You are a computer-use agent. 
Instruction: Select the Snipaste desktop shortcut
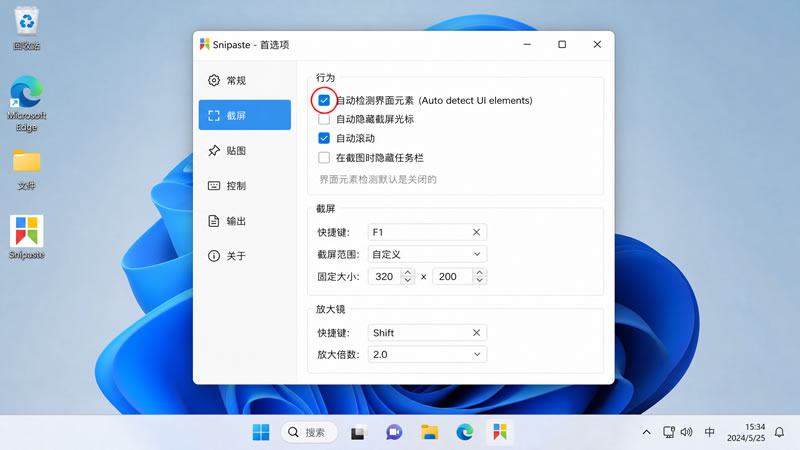tap(27, 237)
